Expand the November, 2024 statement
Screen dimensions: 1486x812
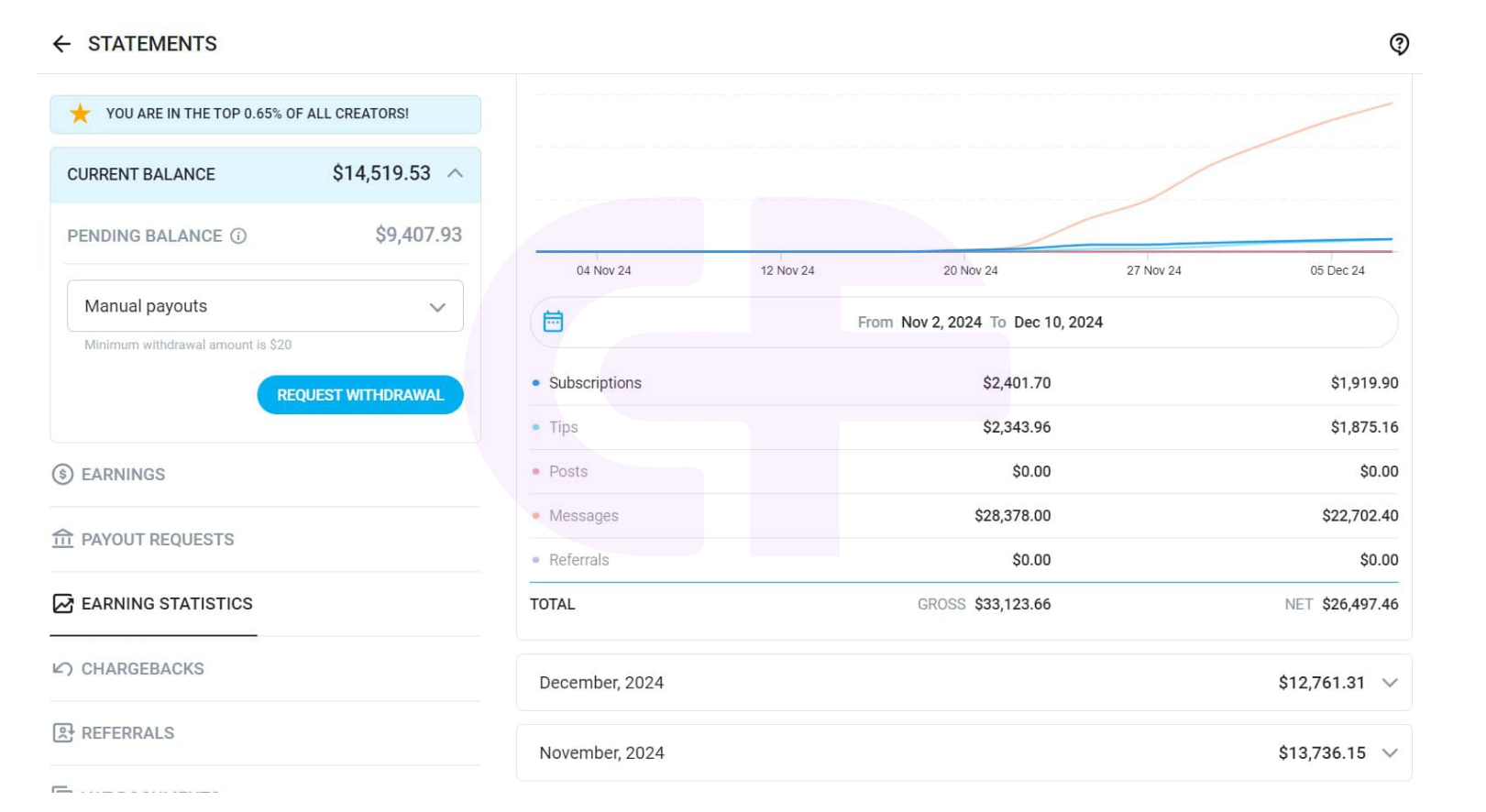point(963,752)
